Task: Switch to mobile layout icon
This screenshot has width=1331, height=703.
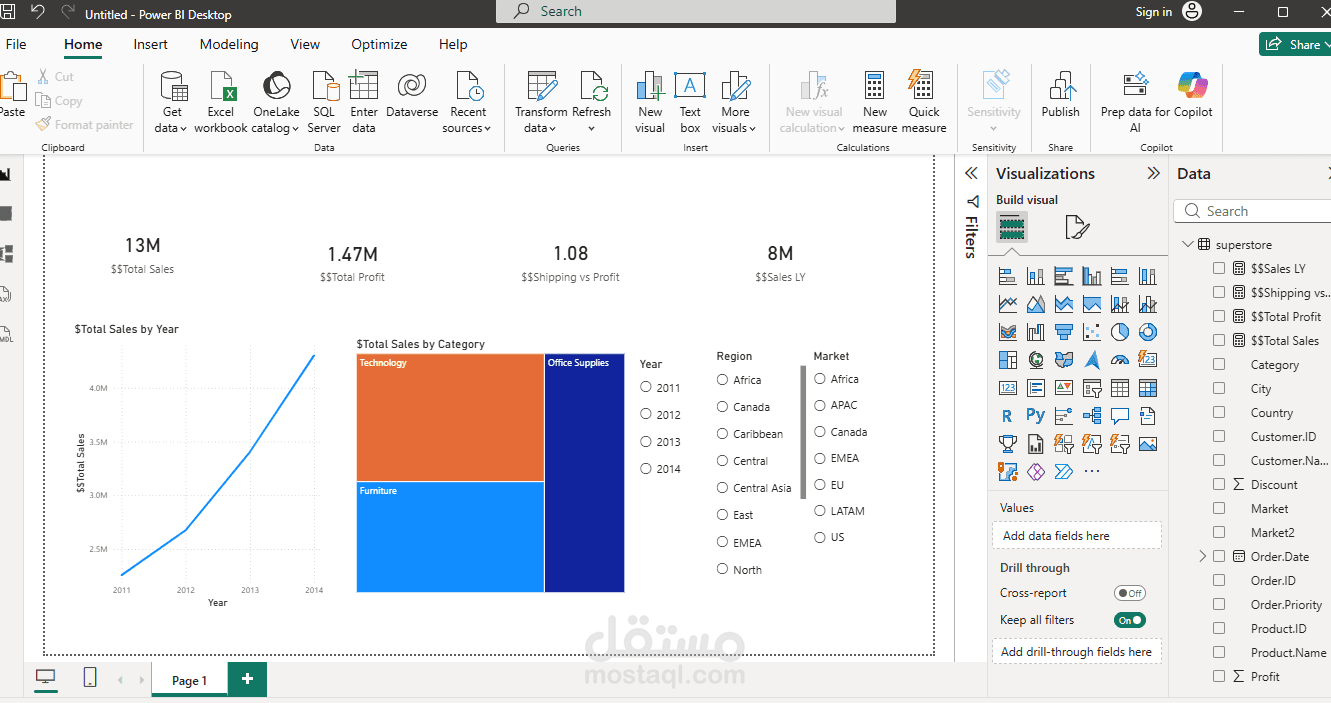Action: point(90,677)
